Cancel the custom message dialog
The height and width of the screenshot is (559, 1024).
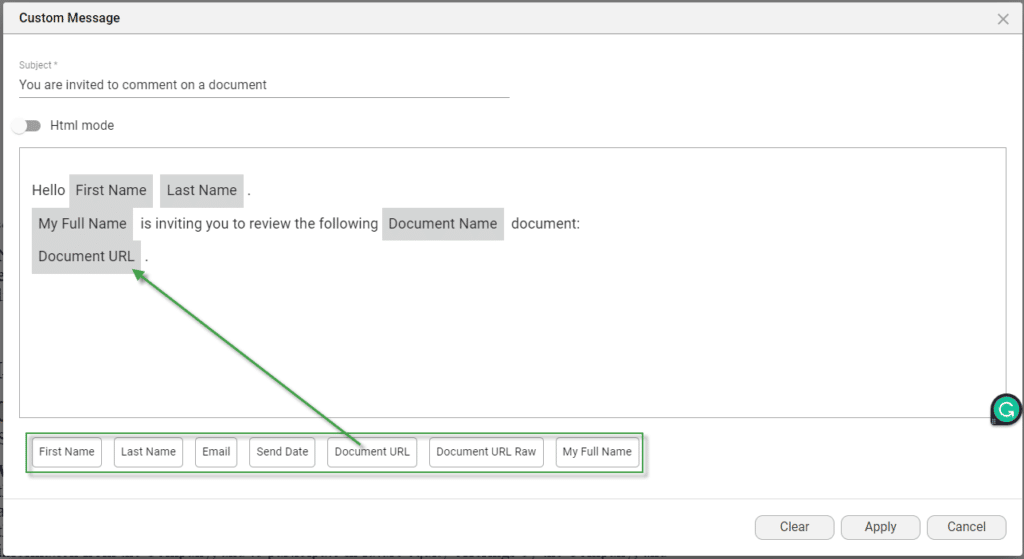966,527
